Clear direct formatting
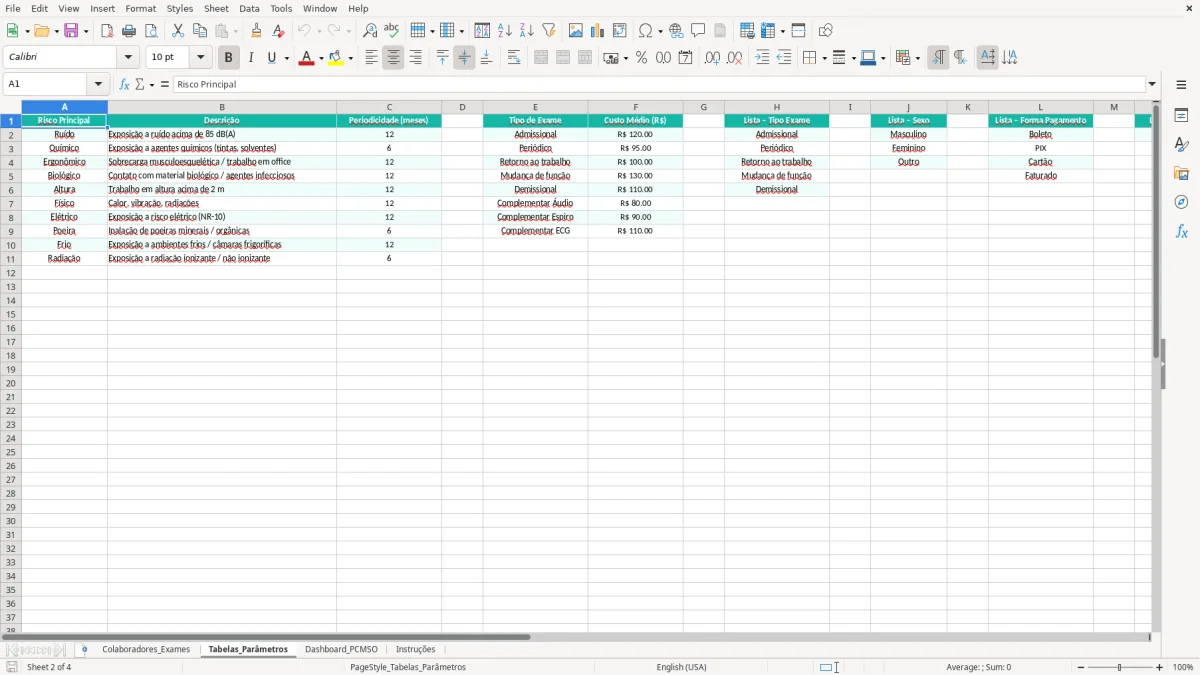 point(278,31)
